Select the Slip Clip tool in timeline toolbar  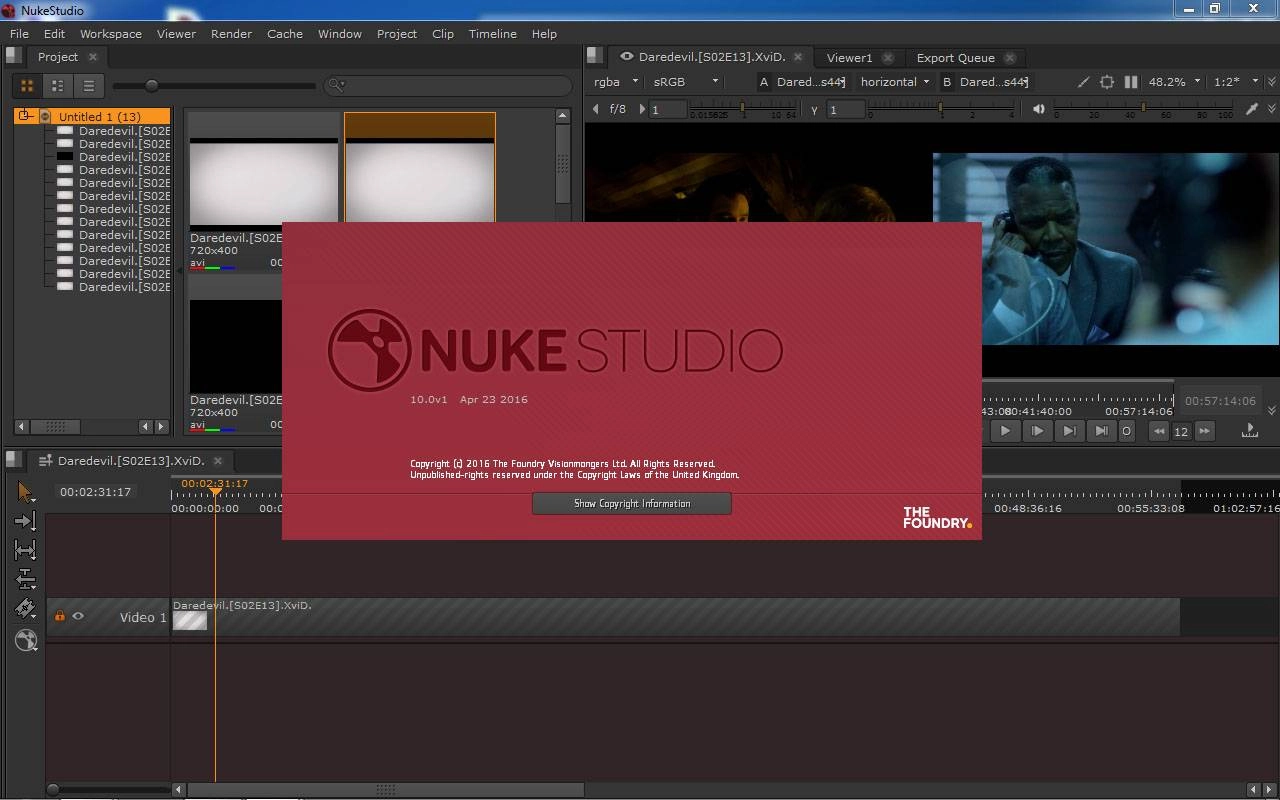coord(25,550)
